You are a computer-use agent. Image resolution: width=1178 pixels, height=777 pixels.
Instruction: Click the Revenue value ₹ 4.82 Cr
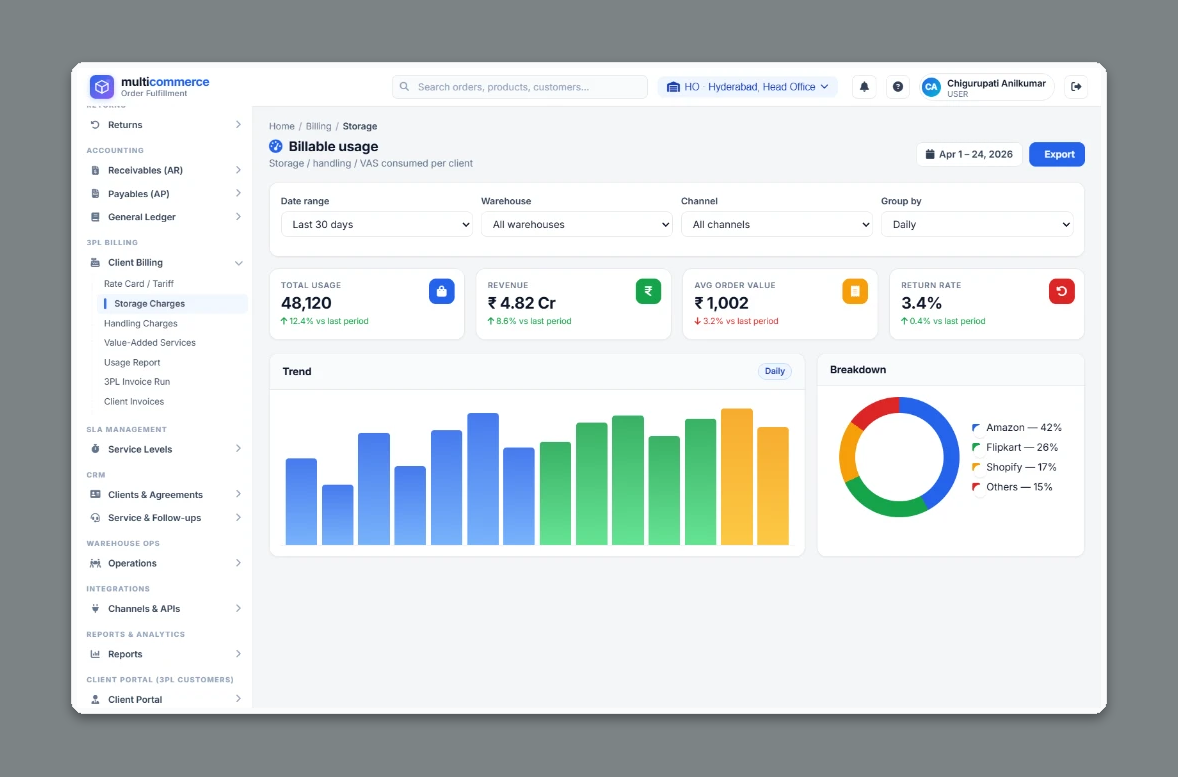(x=521, y=303)
